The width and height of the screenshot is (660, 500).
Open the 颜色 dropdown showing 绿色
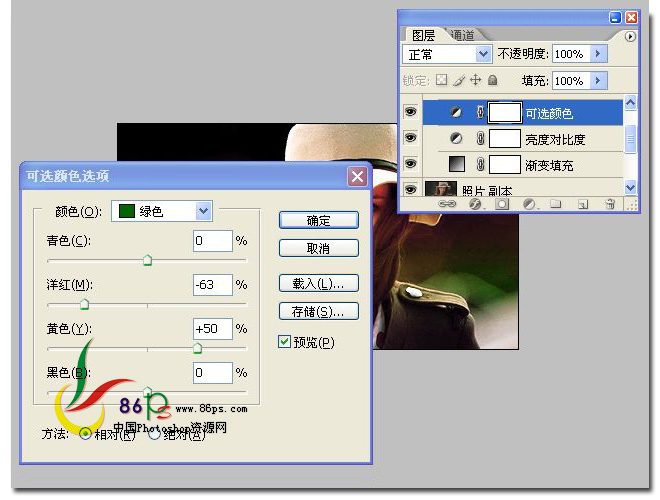pos(162,211)
